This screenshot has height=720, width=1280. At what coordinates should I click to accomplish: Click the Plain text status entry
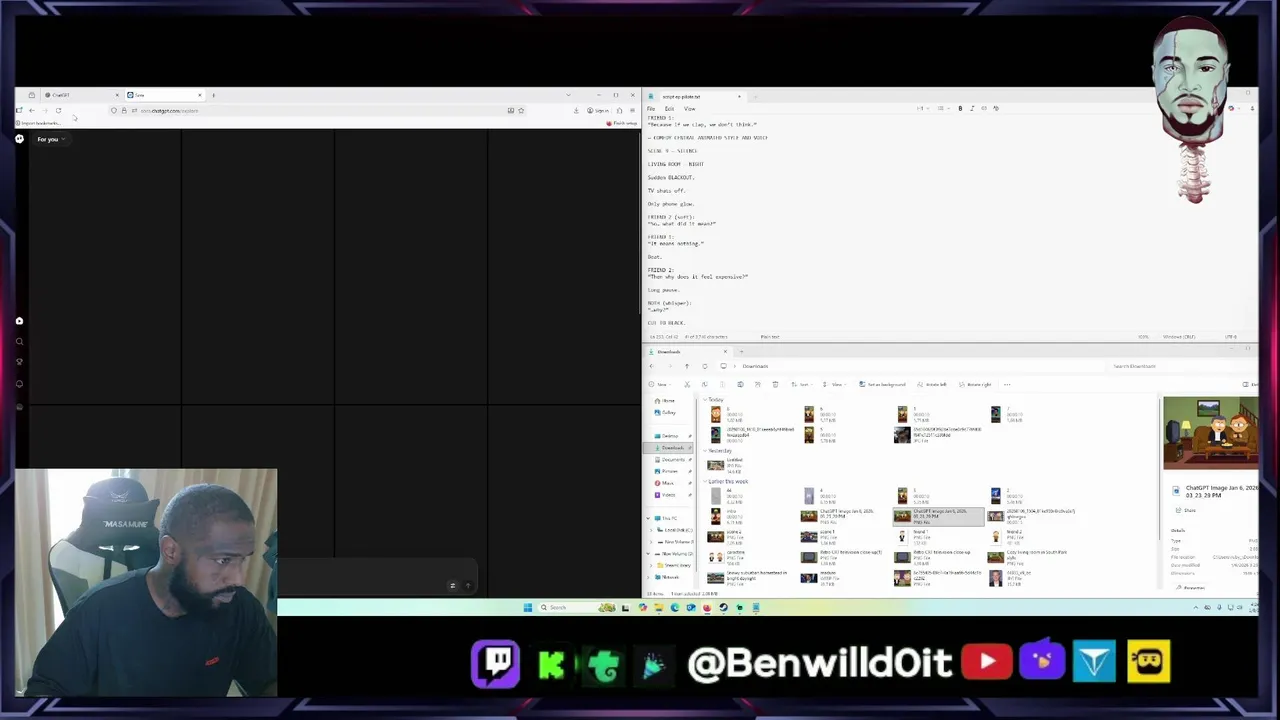pyautogui.click(x=770, y=337)
